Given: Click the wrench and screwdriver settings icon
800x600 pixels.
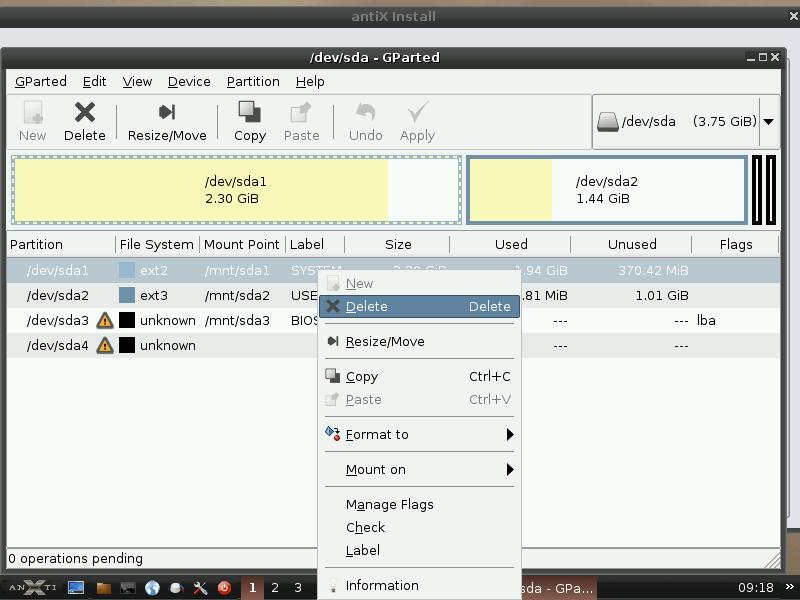Looking at the screenshot, I should [x=201, y=588].
